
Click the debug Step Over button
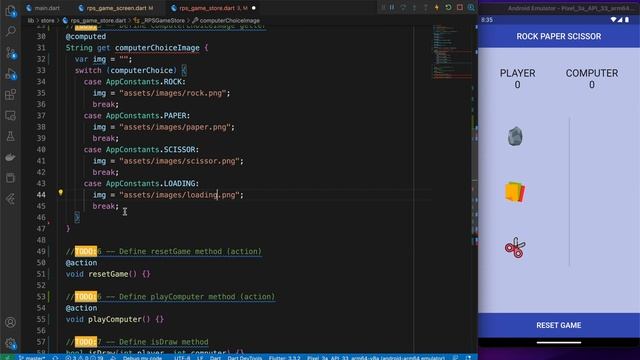point(403,7)
